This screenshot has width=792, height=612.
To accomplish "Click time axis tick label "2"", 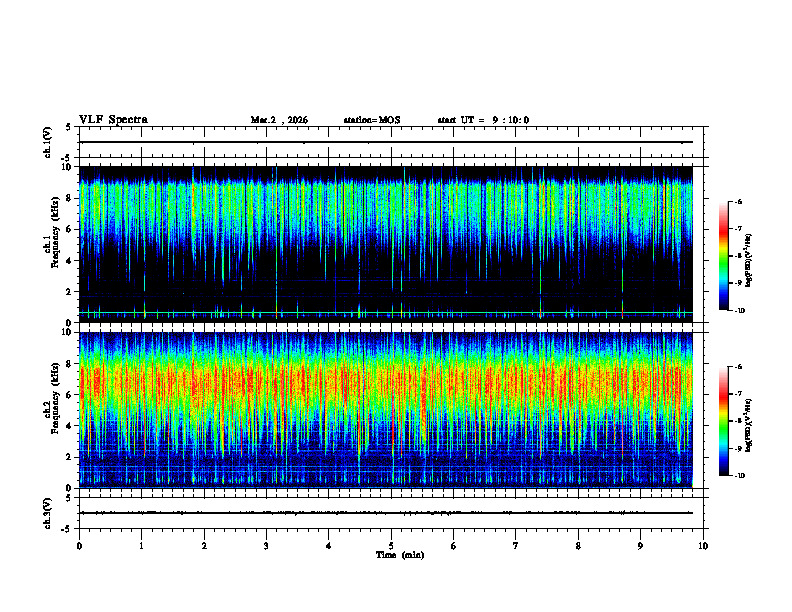I will coord(204,546).
